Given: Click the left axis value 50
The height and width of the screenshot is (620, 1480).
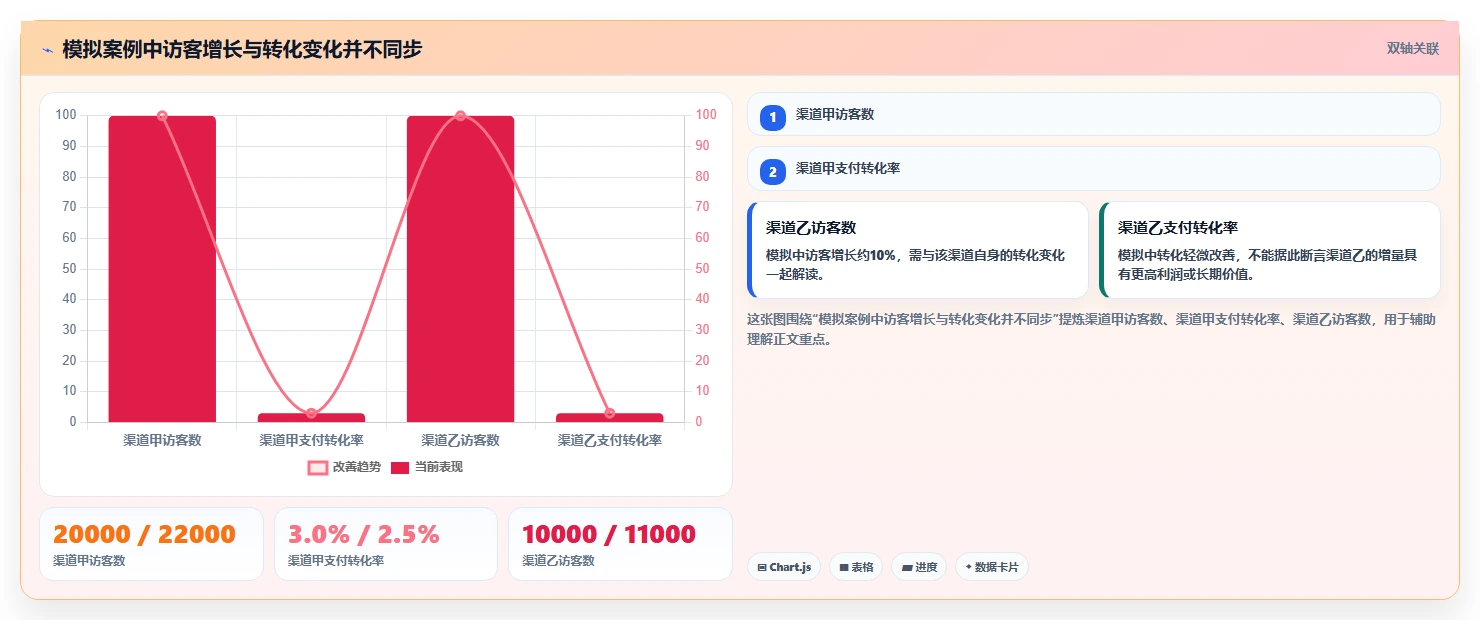Looking at the screenshot, I should point(69,268).
